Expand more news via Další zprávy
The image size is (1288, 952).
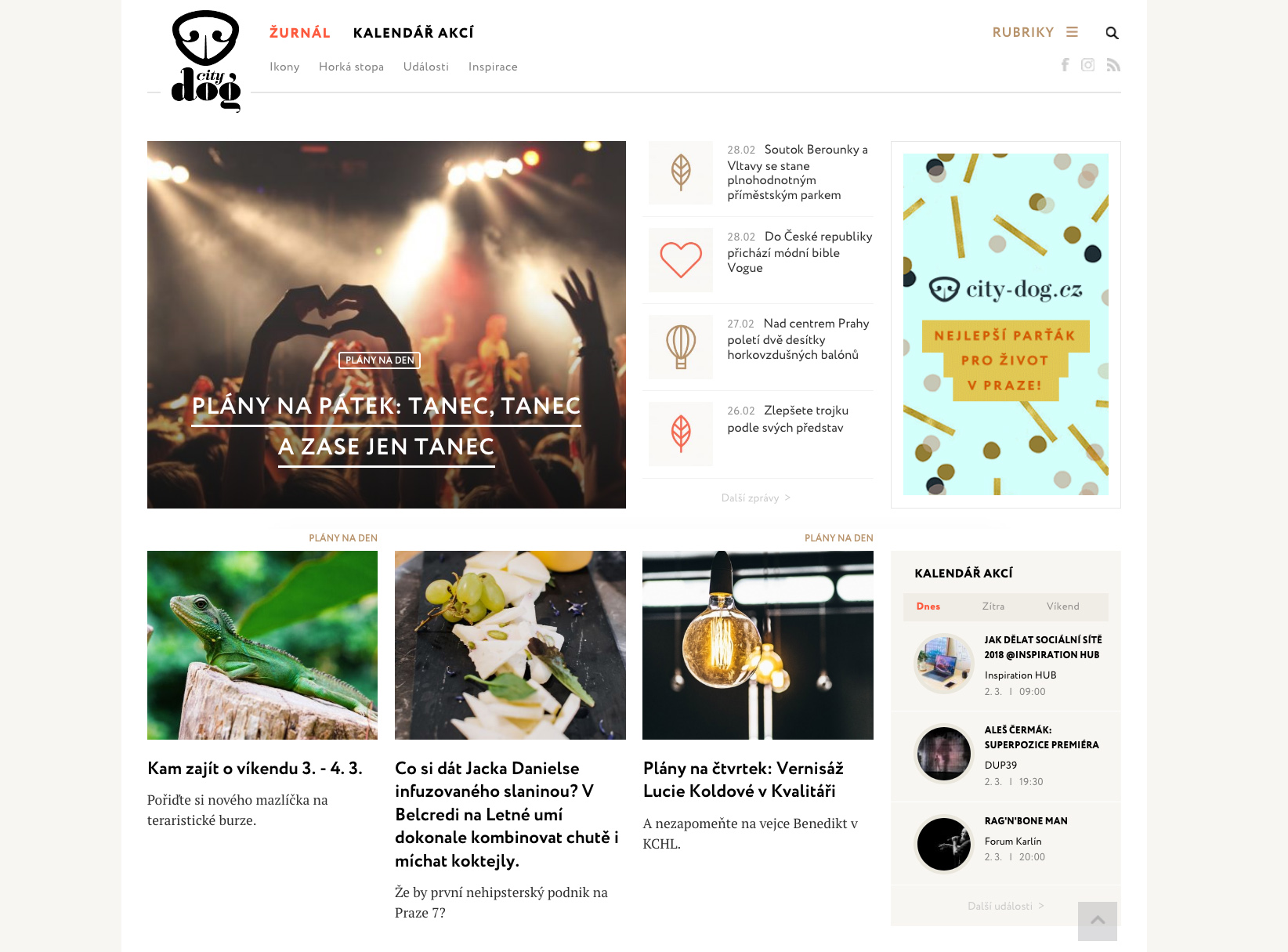click(x=756, y=498)
